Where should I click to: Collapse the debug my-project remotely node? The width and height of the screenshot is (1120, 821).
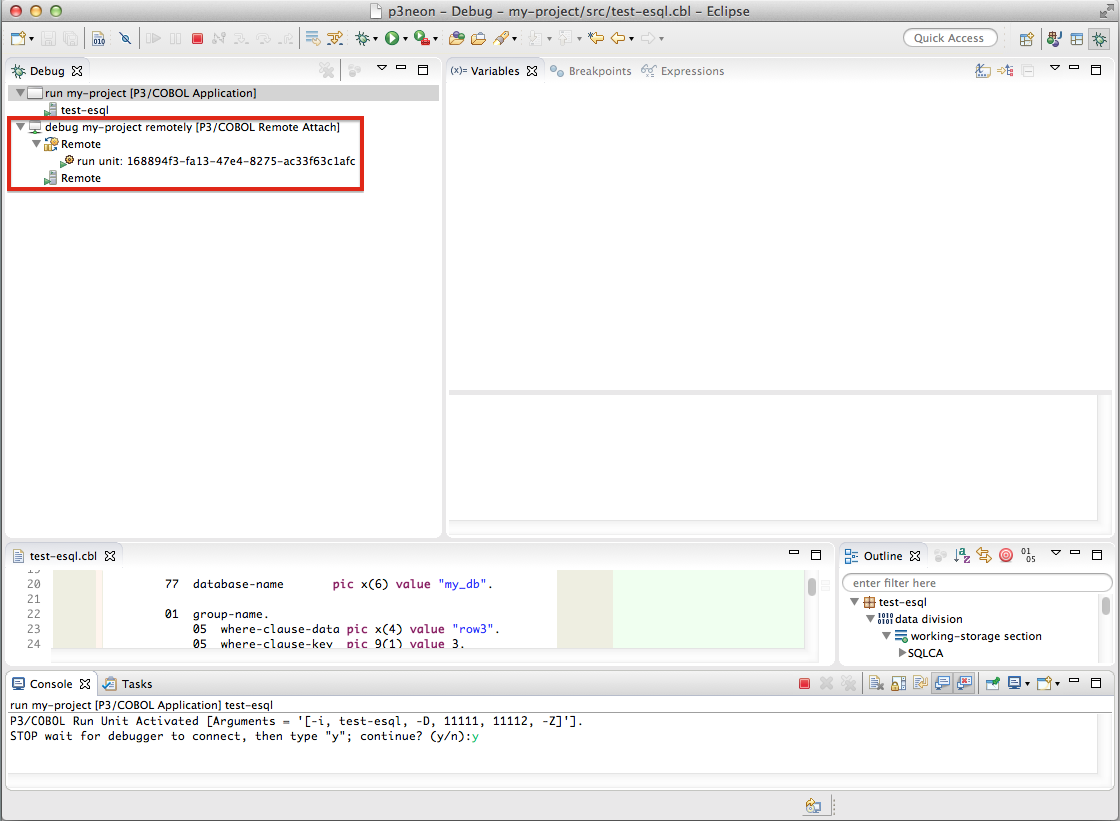21,127
